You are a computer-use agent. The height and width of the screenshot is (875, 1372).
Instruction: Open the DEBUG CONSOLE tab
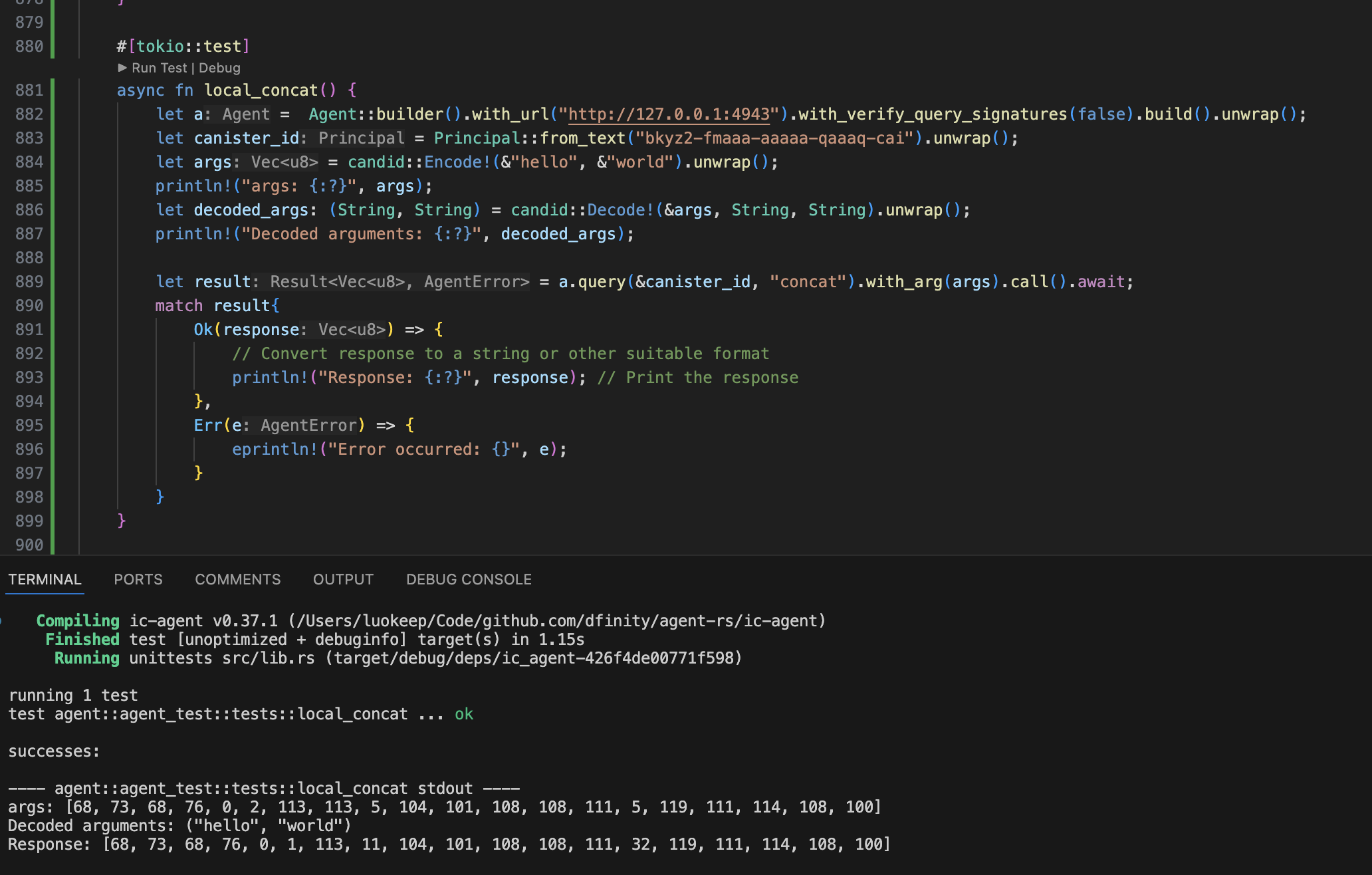coord(469,579)
